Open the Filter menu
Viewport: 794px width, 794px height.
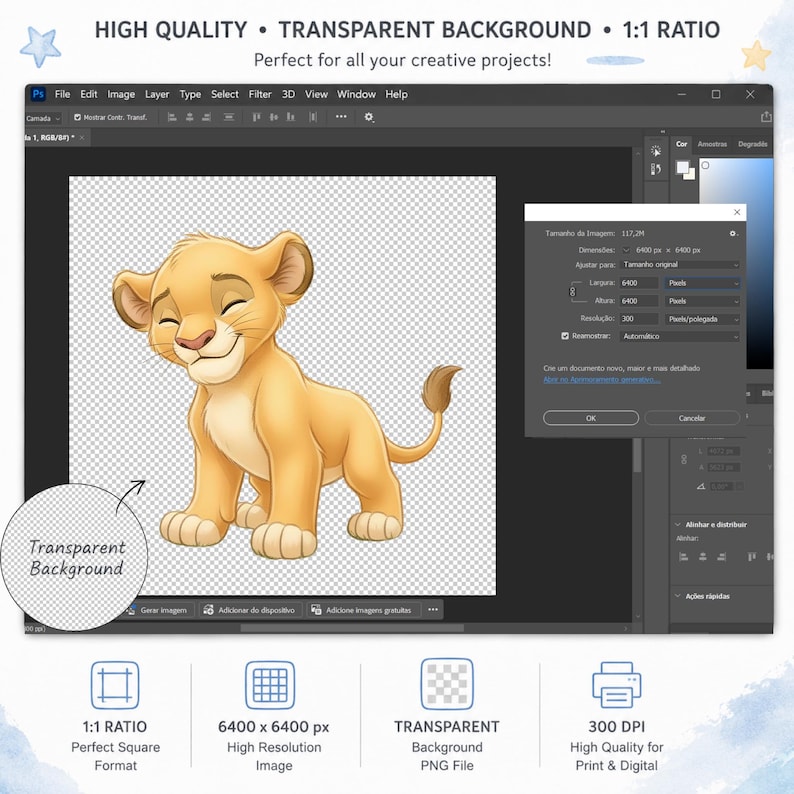[x=260, y=94]
